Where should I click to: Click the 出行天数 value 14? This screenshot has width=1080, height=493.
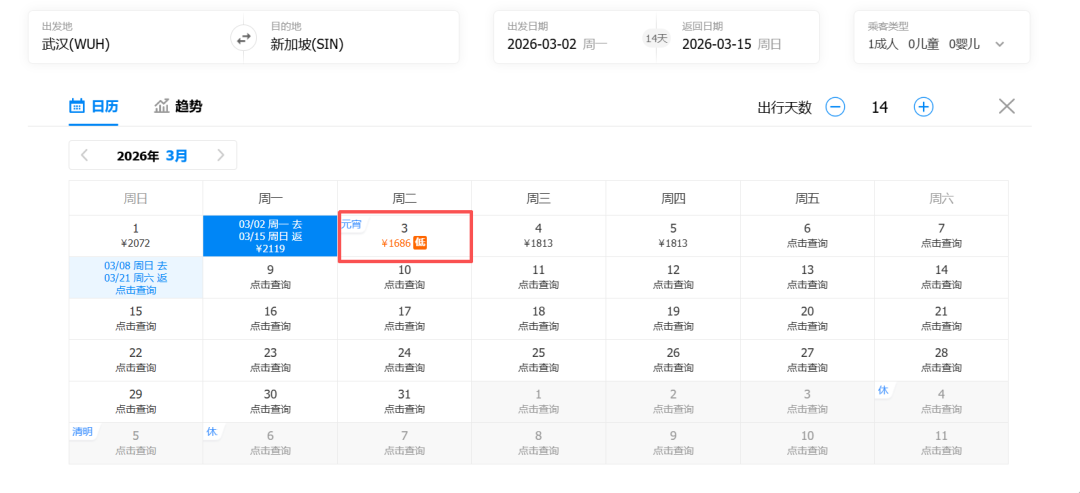tap(880, 107)
